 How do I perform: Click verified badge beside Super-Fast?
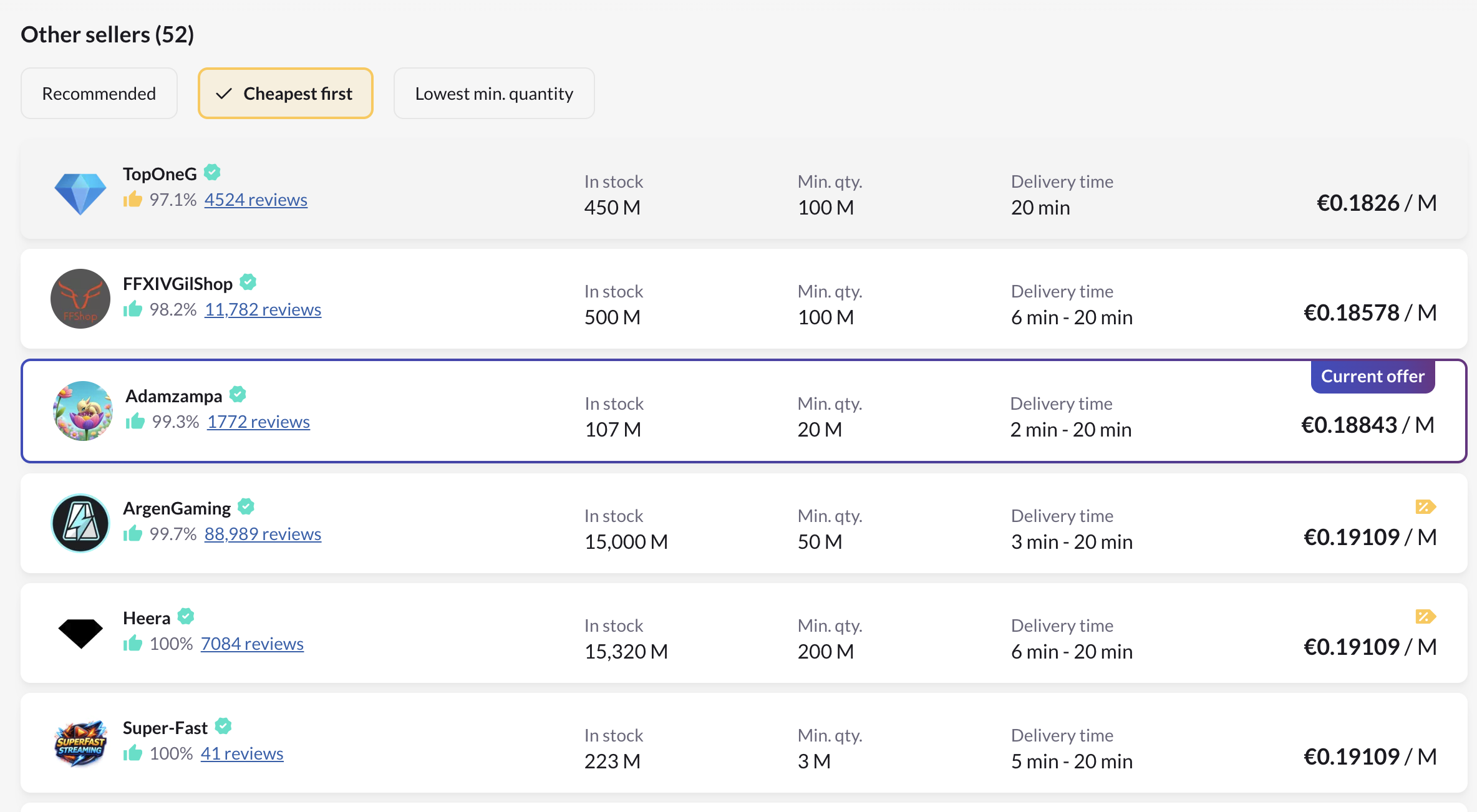click(223, 726)
